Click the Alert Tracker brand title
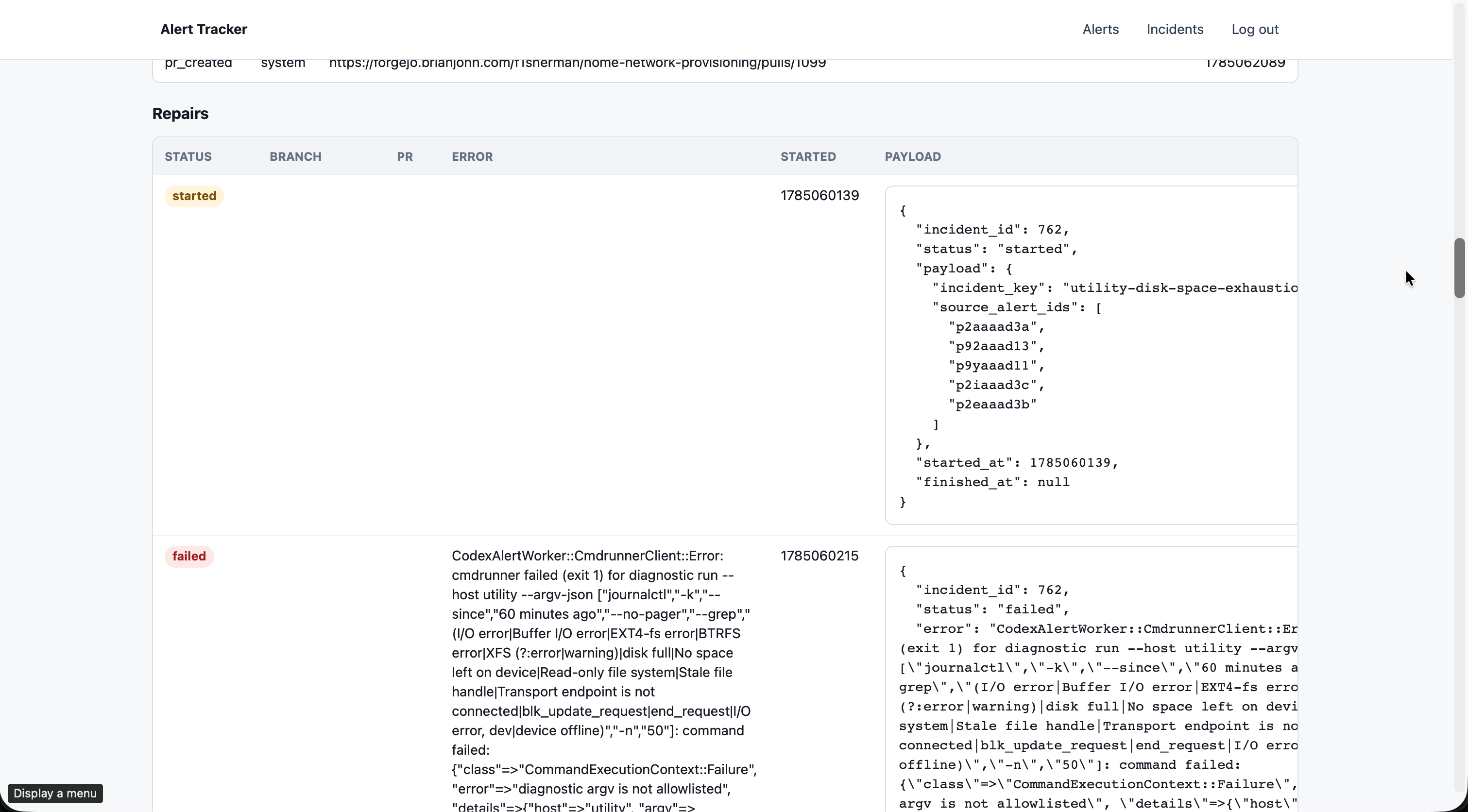The width and height of the screenshot is (1468, 812). coord(204,29)
